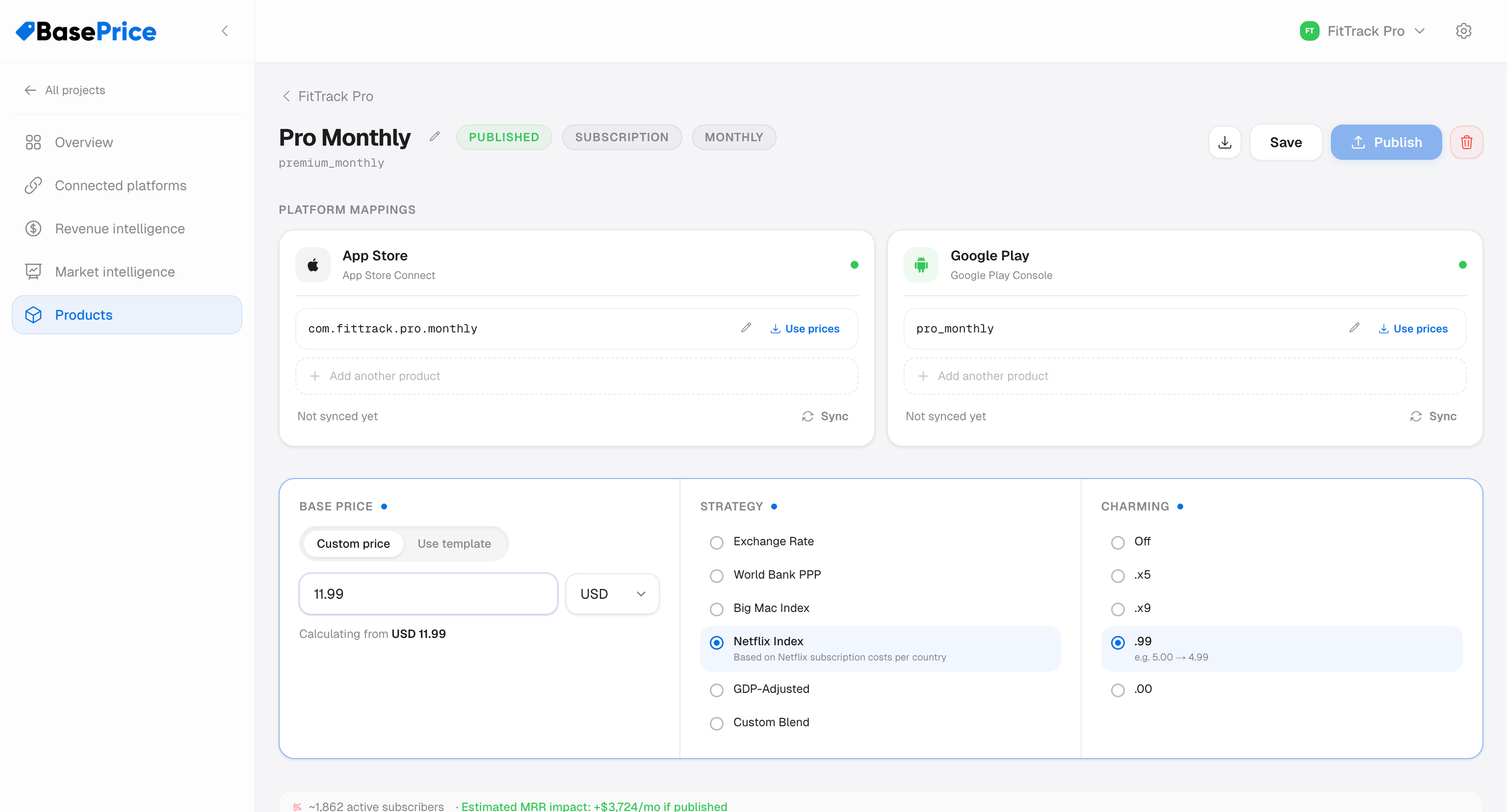This screenshot has width=1507, height=812.
Task: Click the FT project avatar
Action: (x=1309, y=31)
